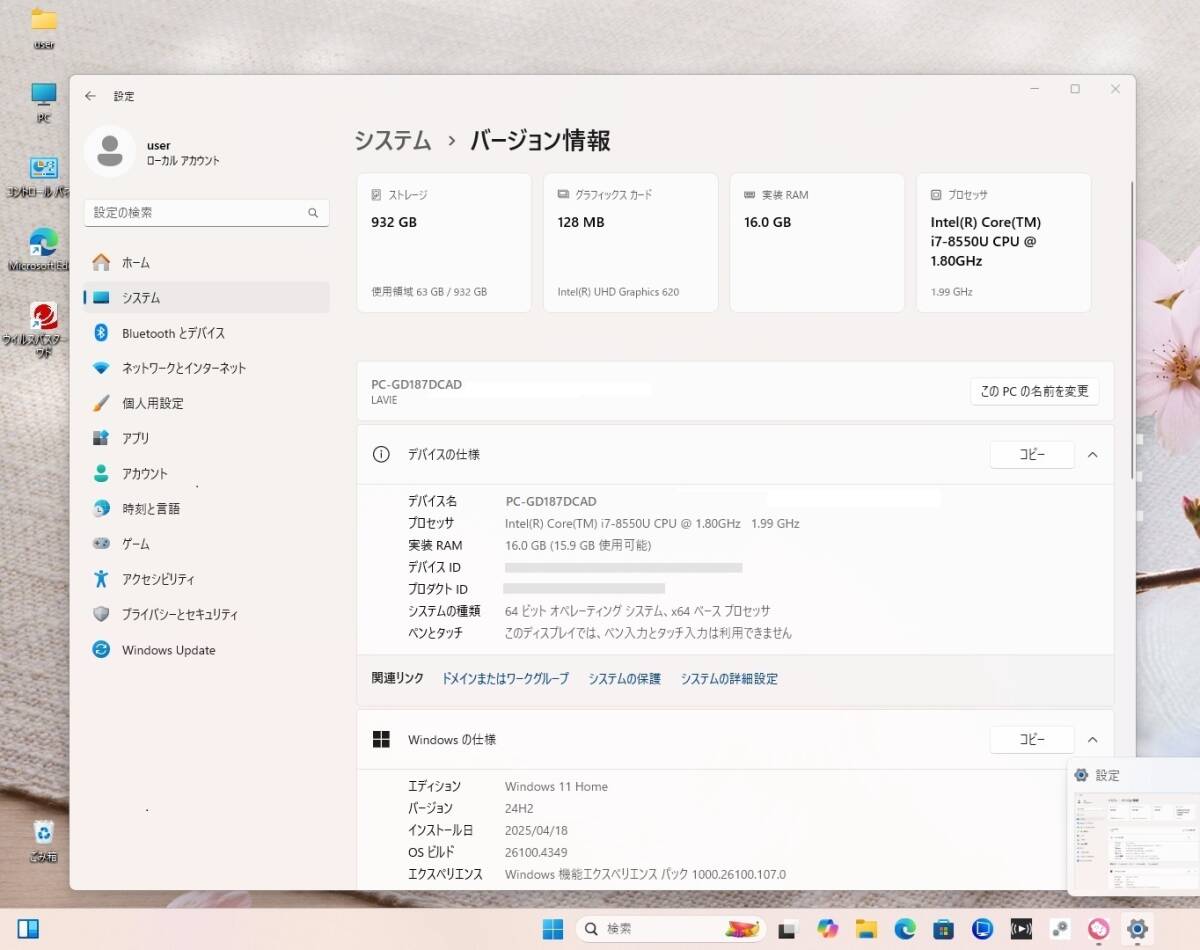This screenshot has height=950, width=1200.
Task: Click この PC の名前を変更 button
Action: [1034, 391]
